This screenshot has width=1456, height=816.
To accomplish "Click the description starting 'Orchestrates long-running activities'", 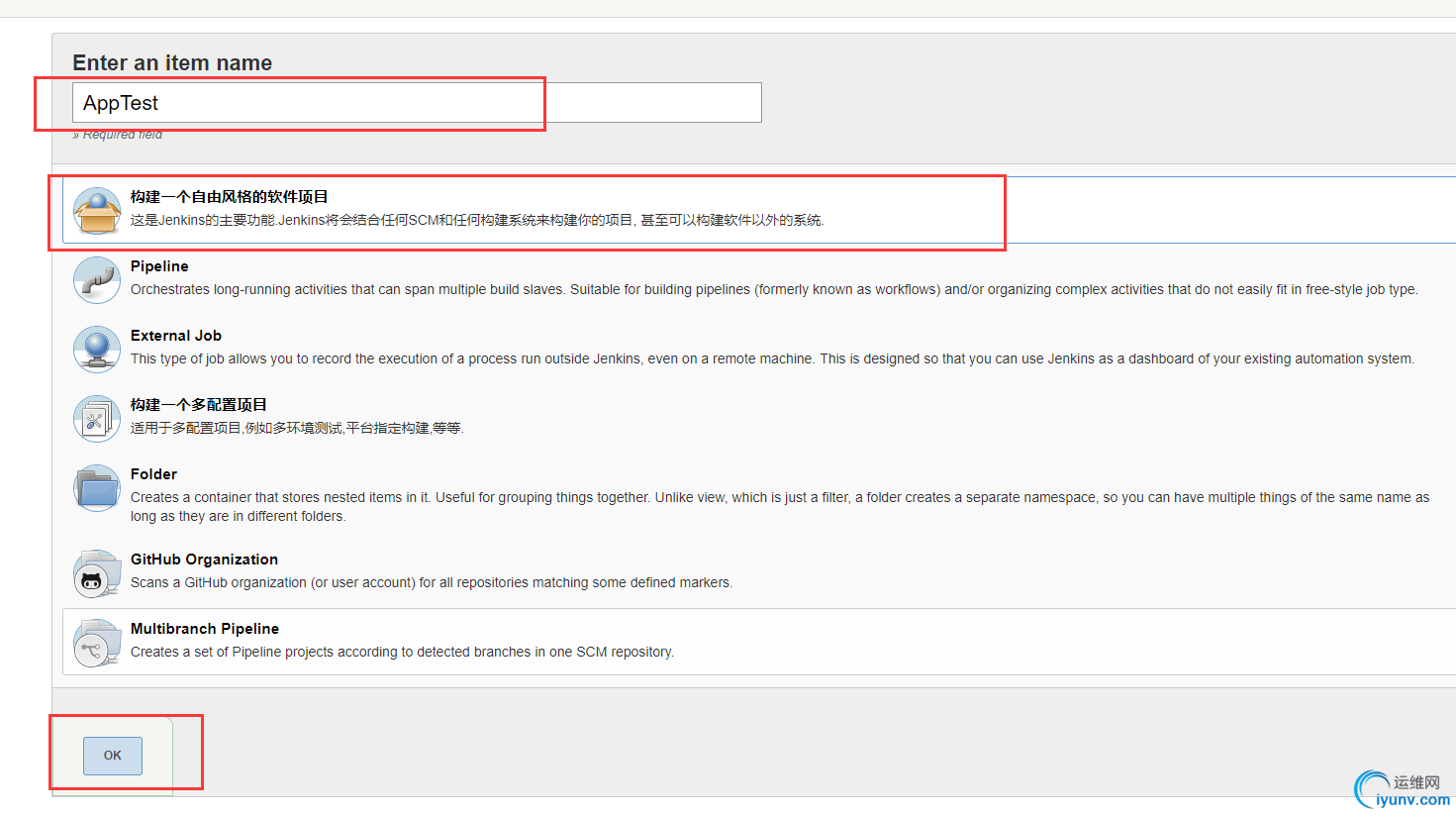I will coord(774,289).
